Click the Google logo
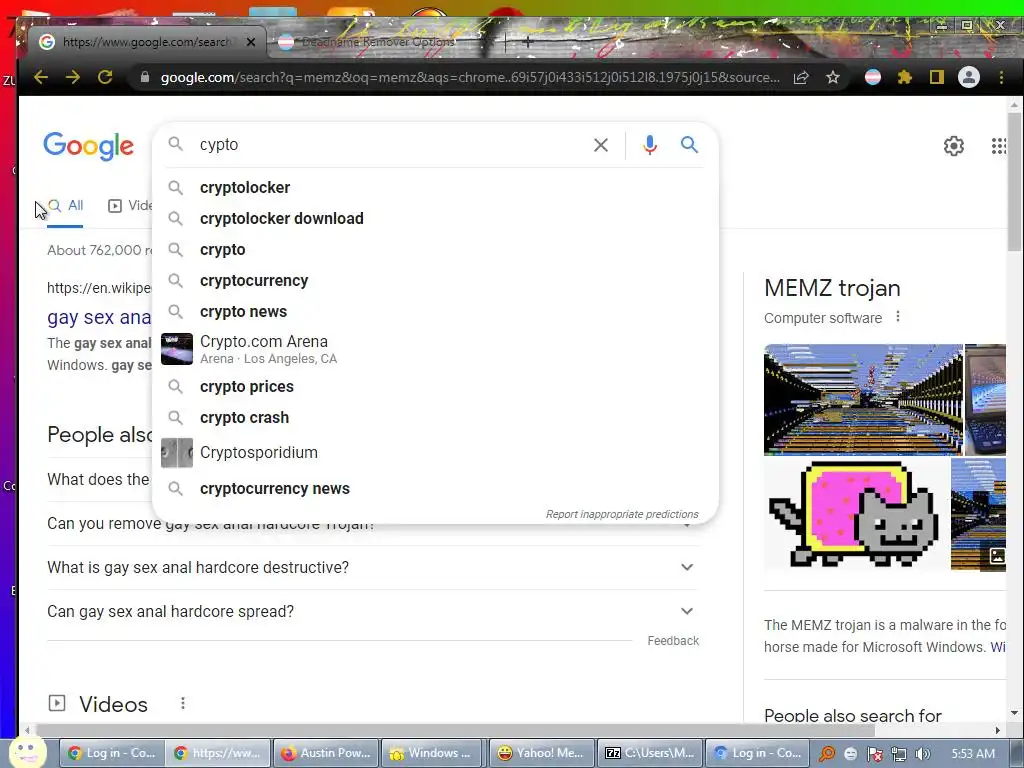The height and width of the screenshot is (768, 1024). (89, 146)
